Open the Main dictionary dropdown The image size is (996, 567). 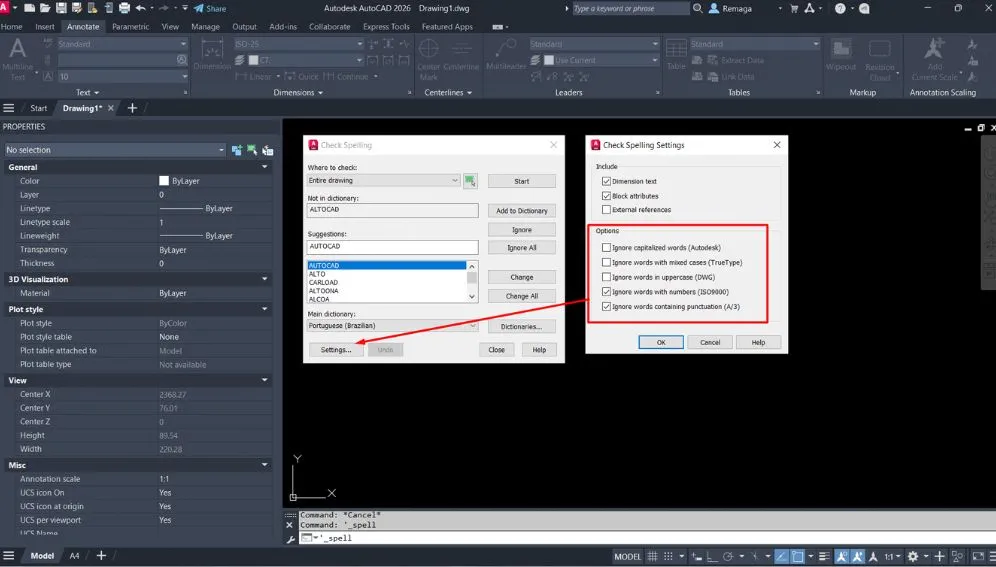pyautogui.click(x=393, y=326)
